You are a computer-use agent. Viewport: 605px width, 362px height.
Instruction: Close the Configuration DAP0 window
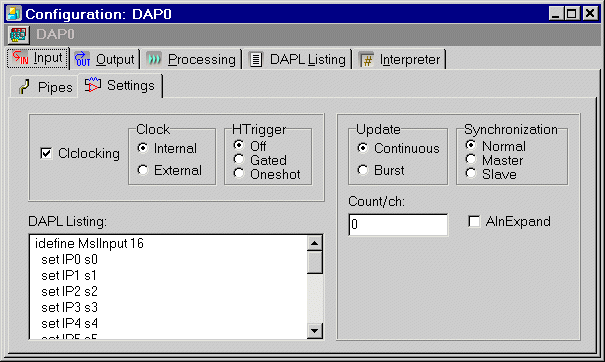coord(590,14)
